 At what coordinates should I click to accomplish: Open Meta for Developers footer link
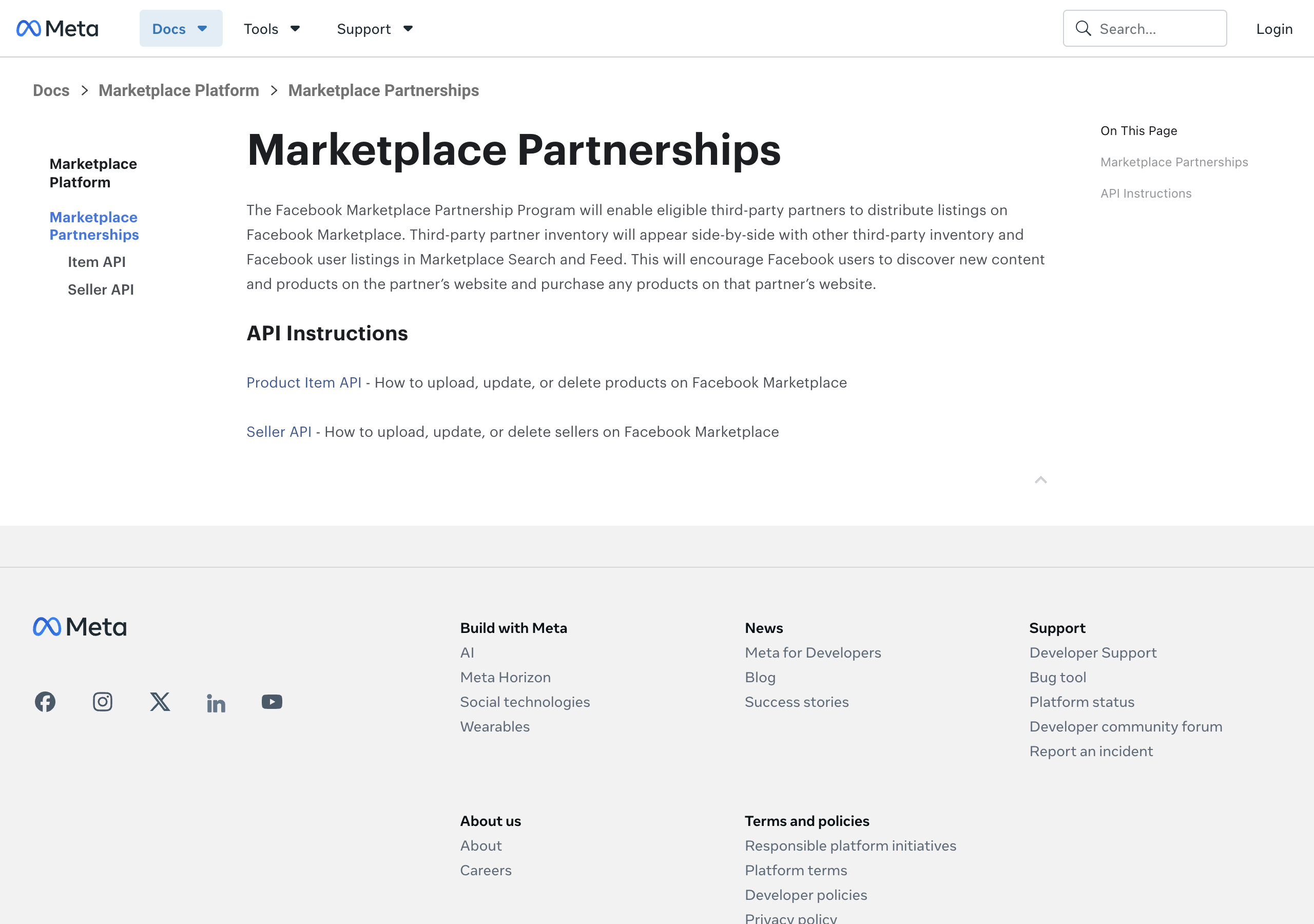point(813,652)
